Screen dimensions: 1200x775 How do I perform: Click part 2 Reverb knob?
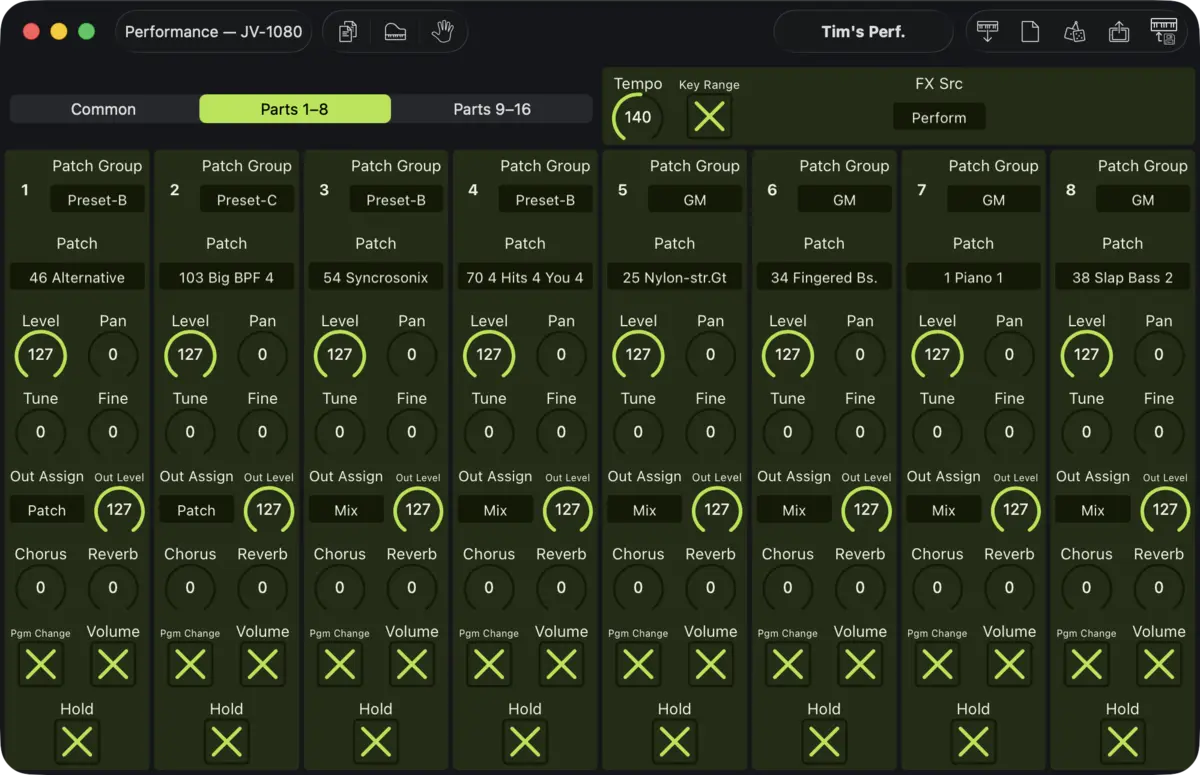[262, 587]
